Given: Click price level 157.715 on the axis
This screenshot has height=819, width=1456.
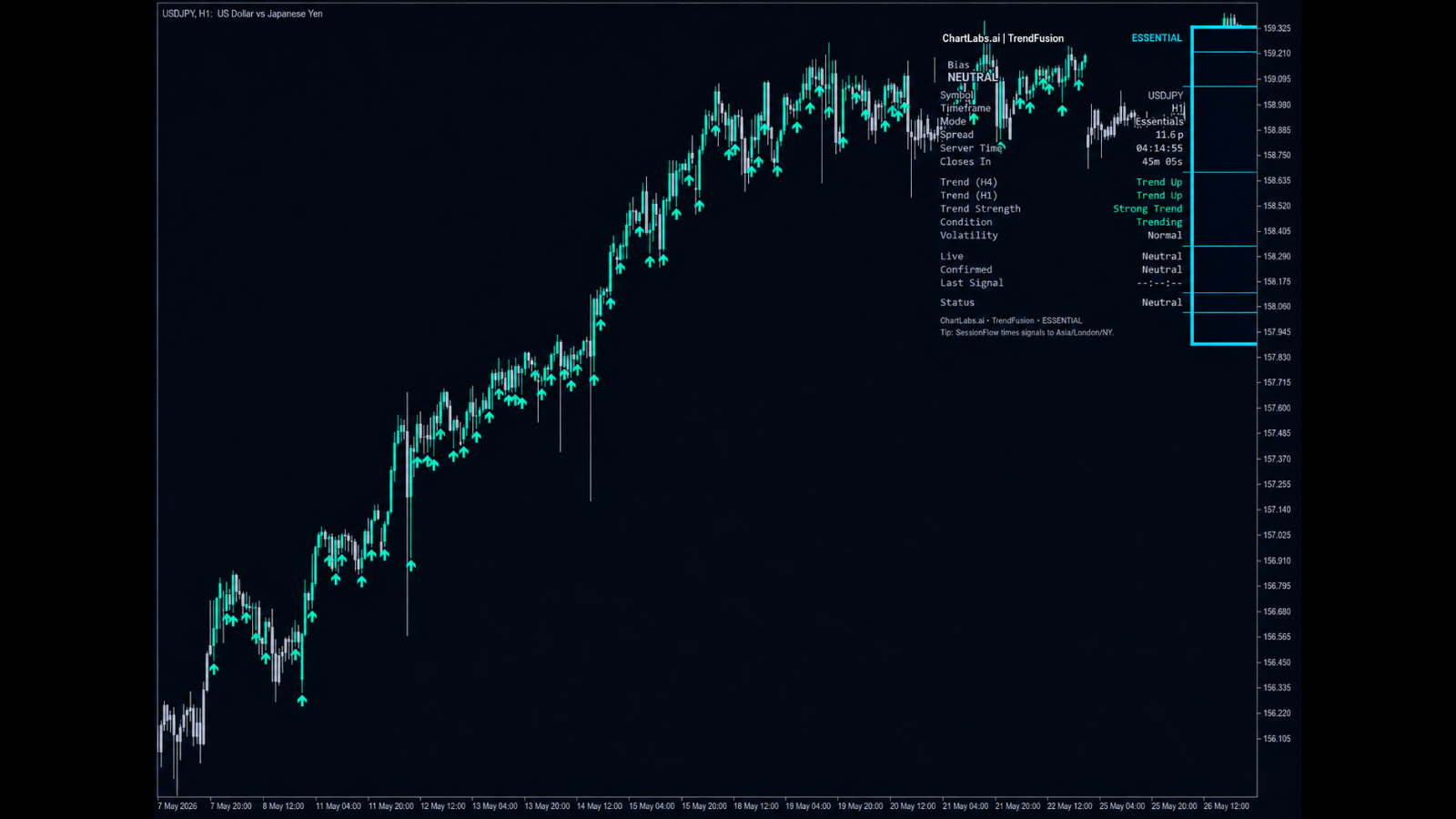Looking at the screenshot, I should point(1277,383).
